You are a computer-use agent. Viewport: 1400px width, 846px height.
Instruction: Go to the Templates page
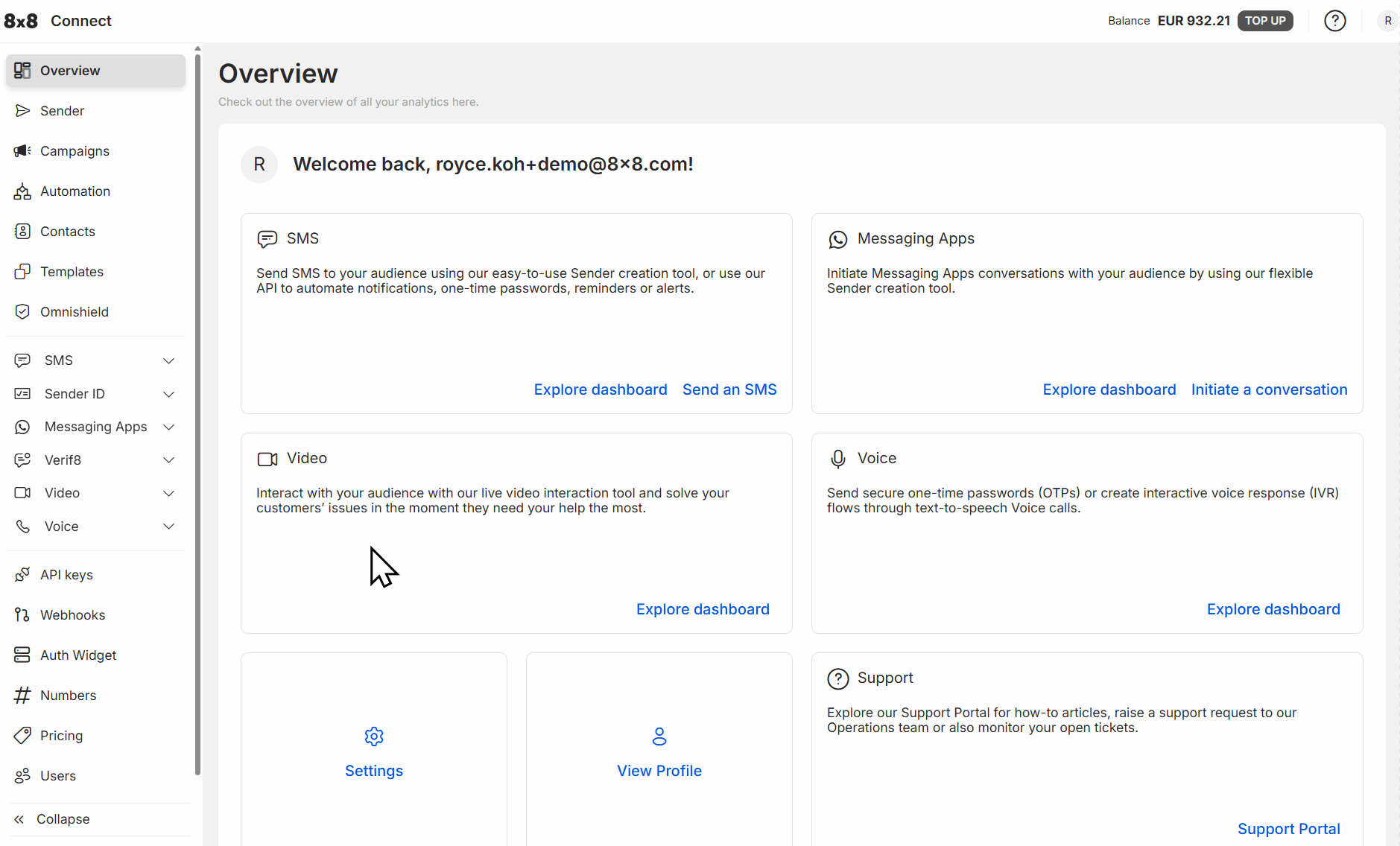72,272
